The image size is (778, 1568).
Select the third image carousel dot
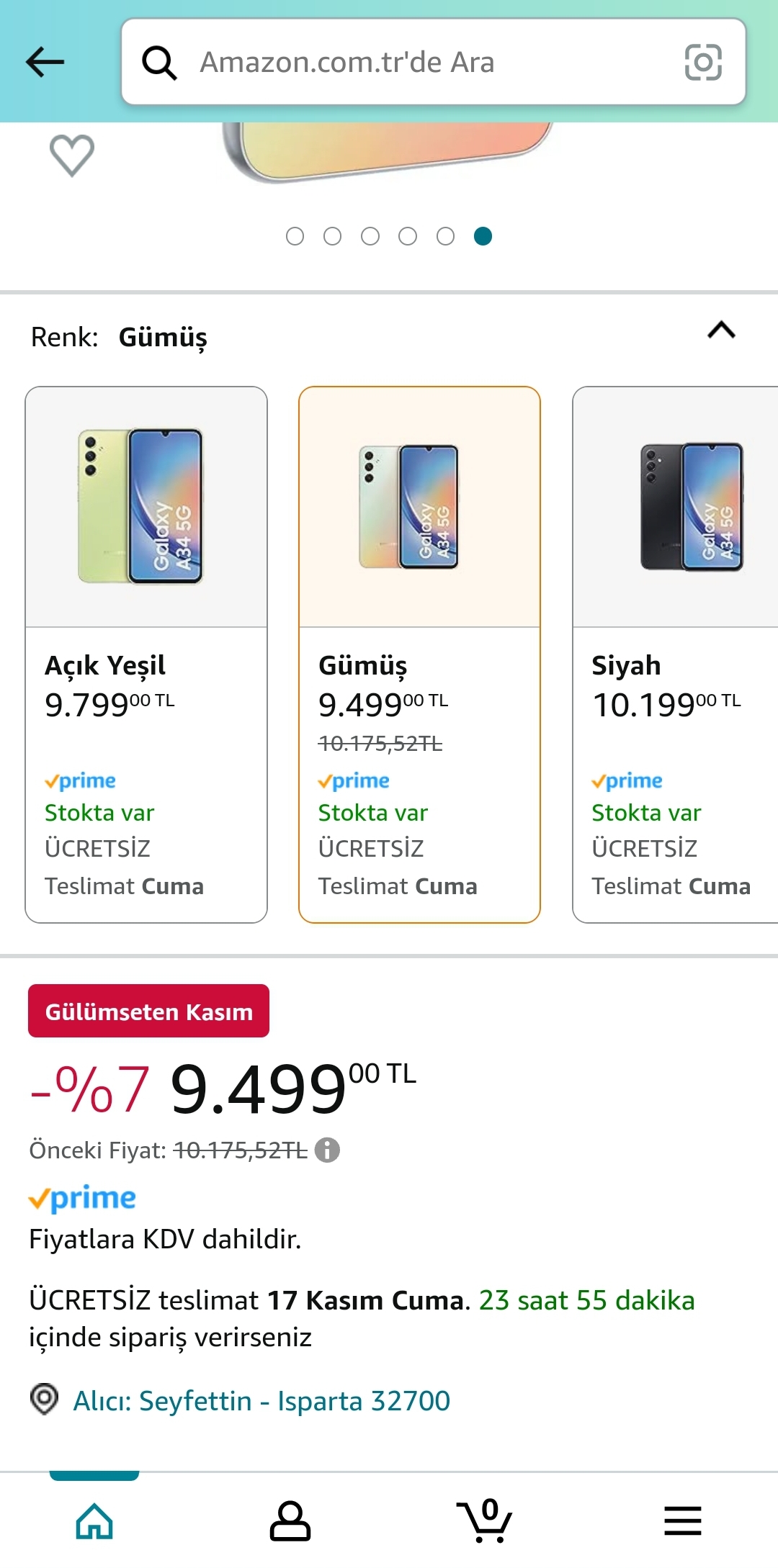pos(370,236)
